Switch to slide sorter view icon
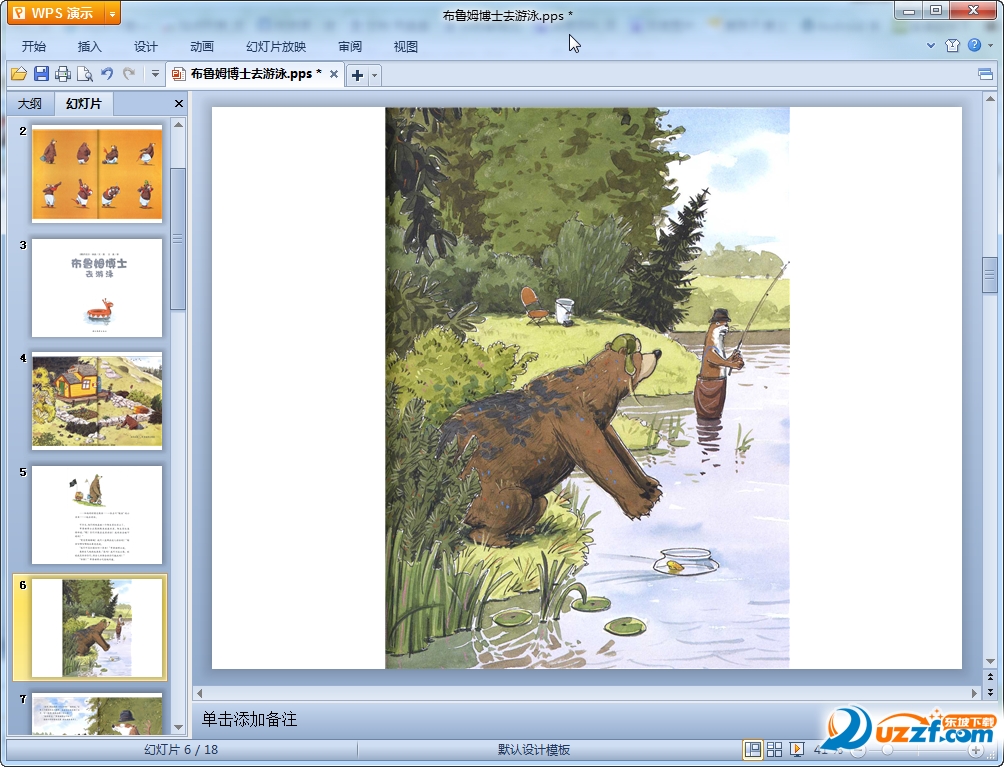The height and width of the screenshot is (767, 1004). [x=774, y=749]
